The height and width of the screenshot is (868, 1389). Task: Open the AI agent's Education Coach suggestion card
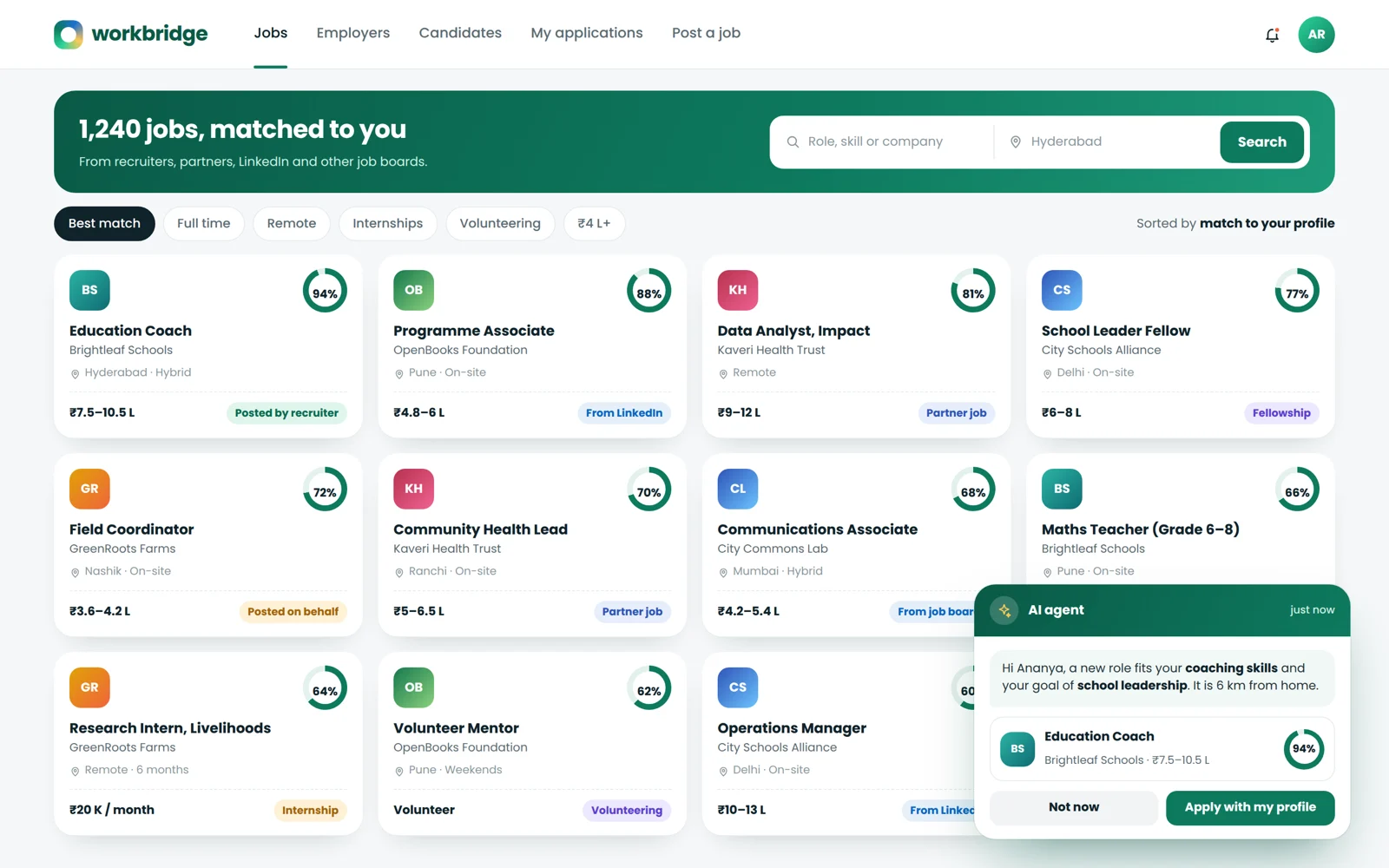1162,748
